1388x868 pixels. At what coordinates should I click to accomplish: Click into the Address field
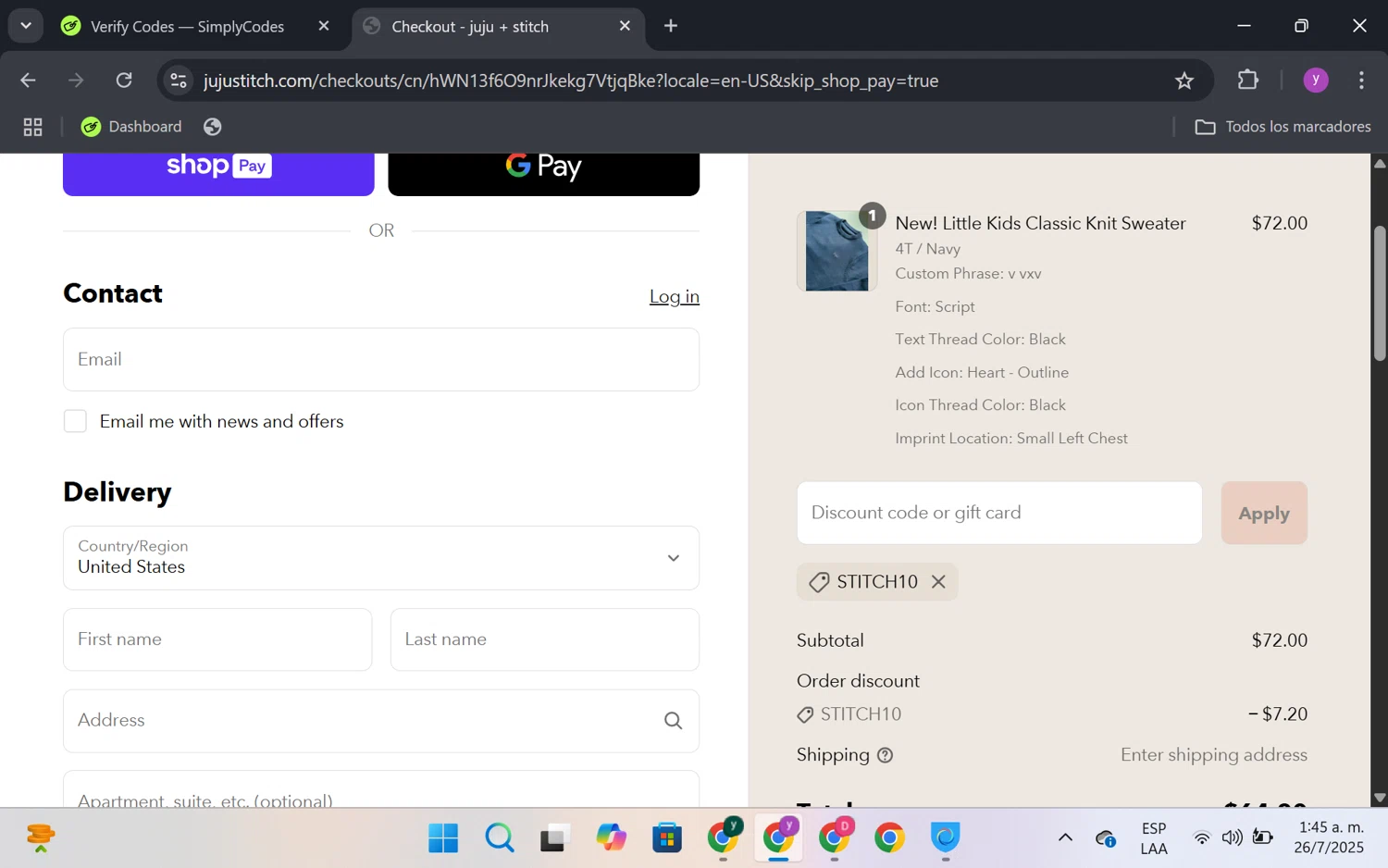tap(381, 721)
